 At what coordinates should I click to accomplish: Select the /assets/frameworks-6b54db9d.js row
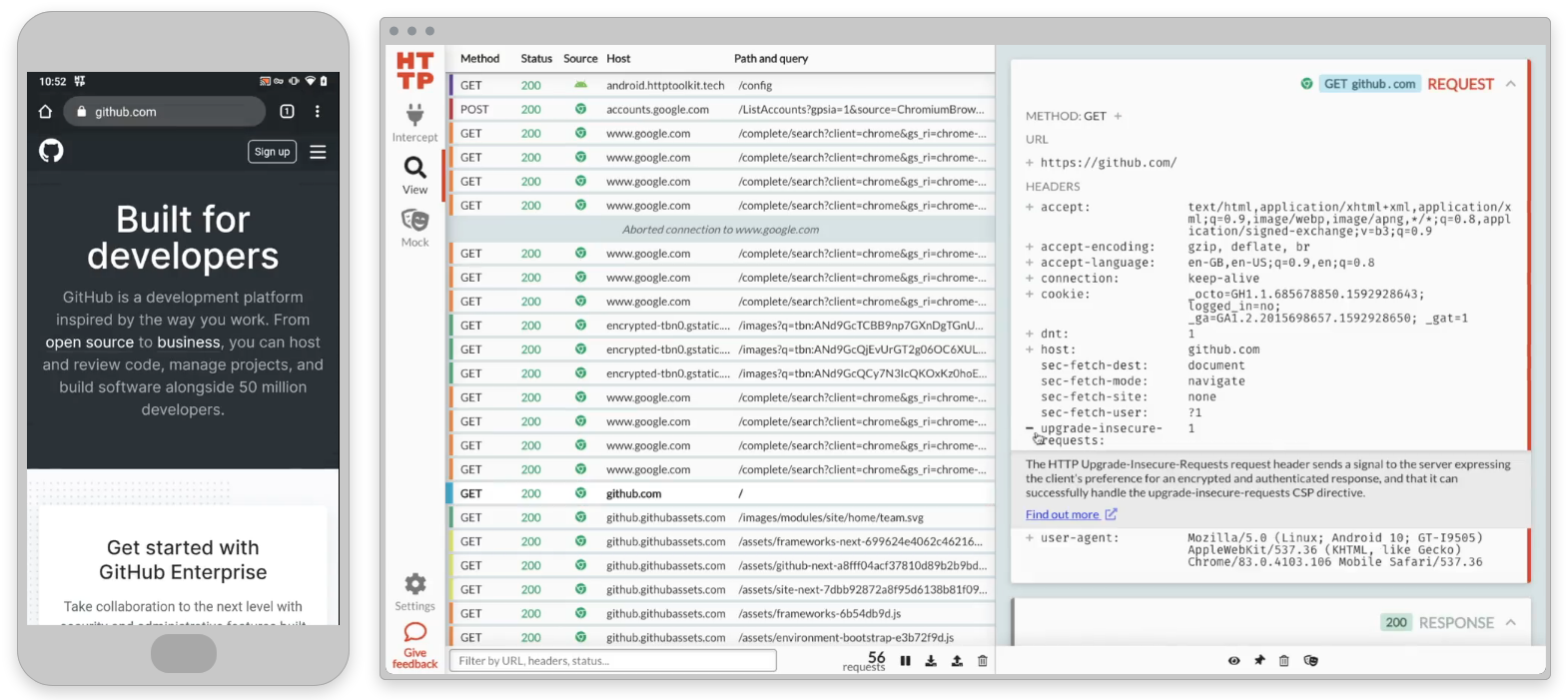click(720, 613)
